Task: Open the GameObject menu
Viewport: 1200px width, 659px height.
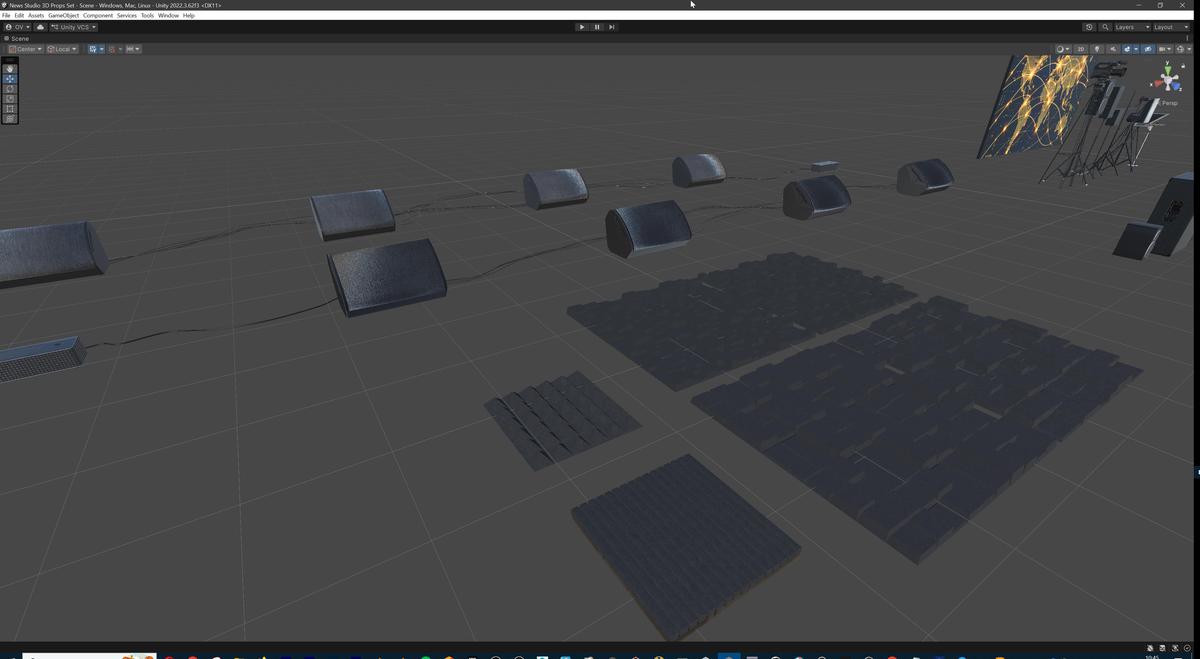Action: pyautogui.click(x=64, y=16)
